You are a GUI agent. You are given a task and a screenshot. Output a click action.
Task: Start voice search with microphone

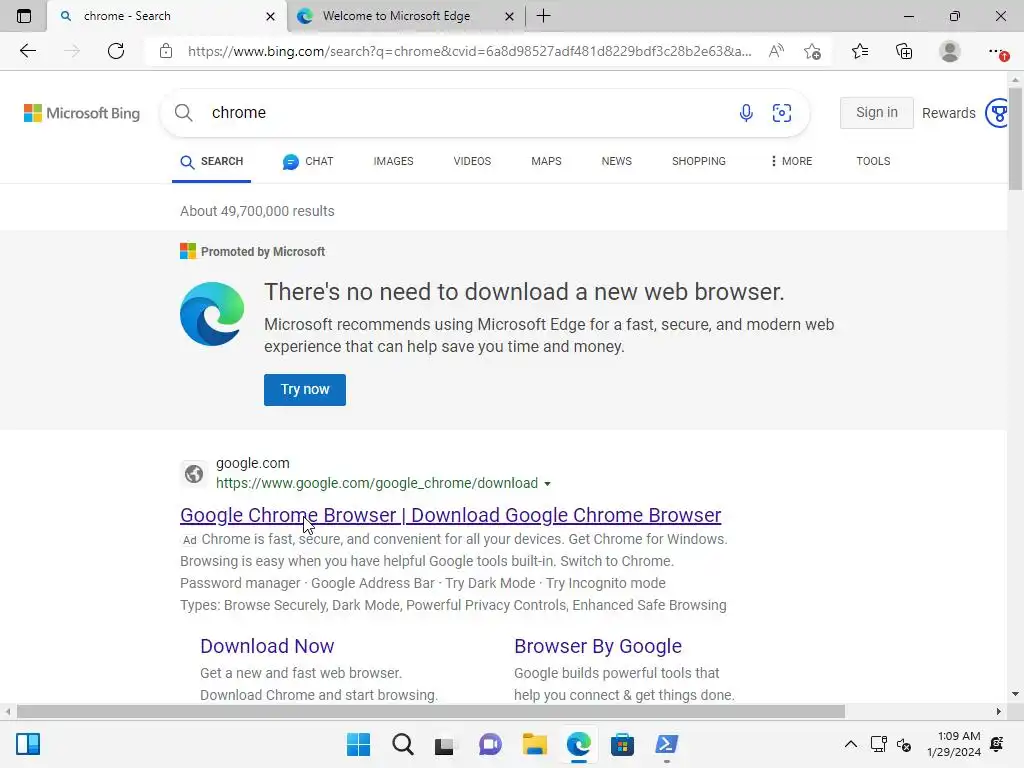click(x=746, y=112)
